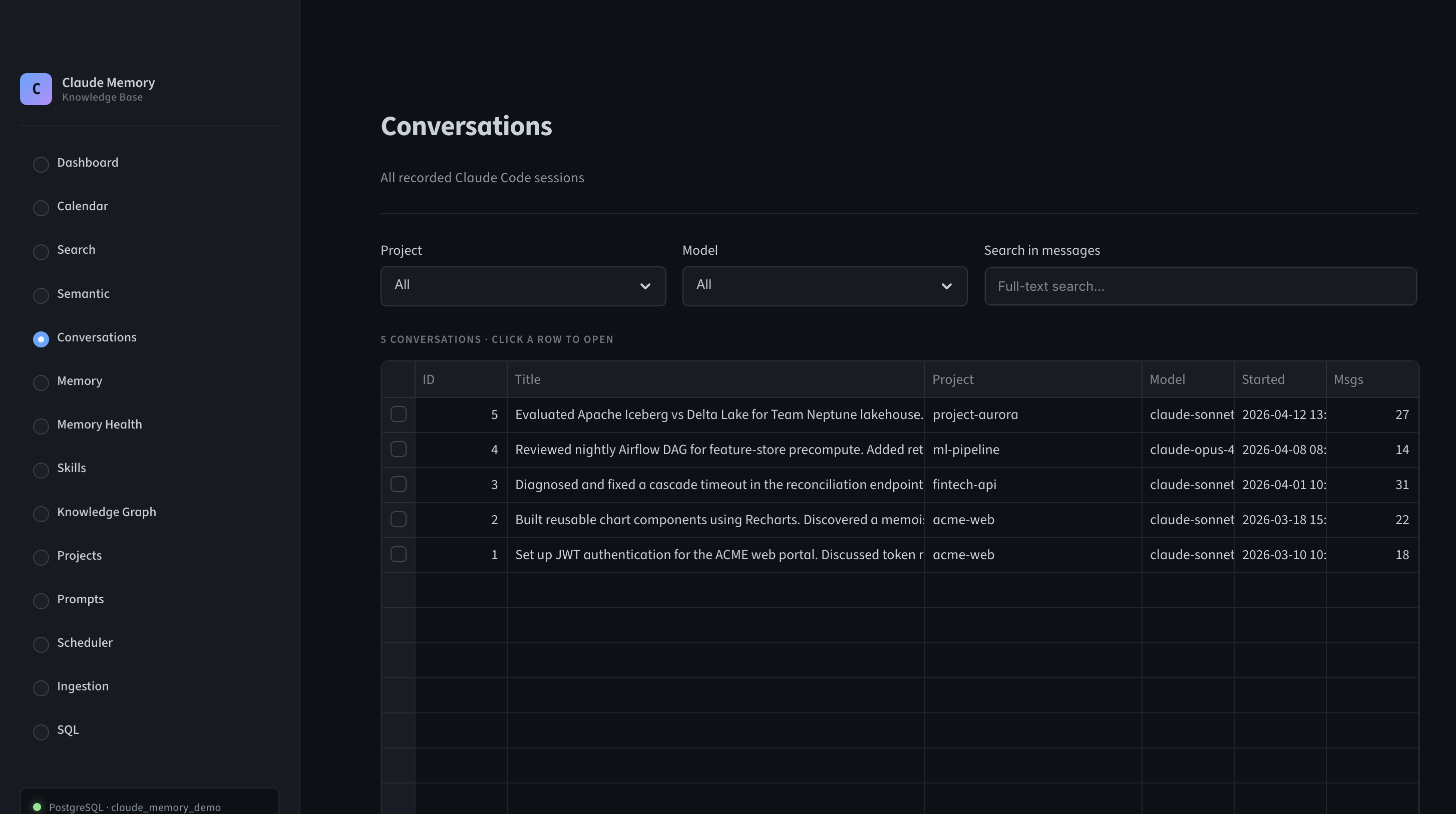The width and height of the screenshot is (1456, 814).
Task: Click the 2026-03-10 started date cell
Action: click(1280, 555)
